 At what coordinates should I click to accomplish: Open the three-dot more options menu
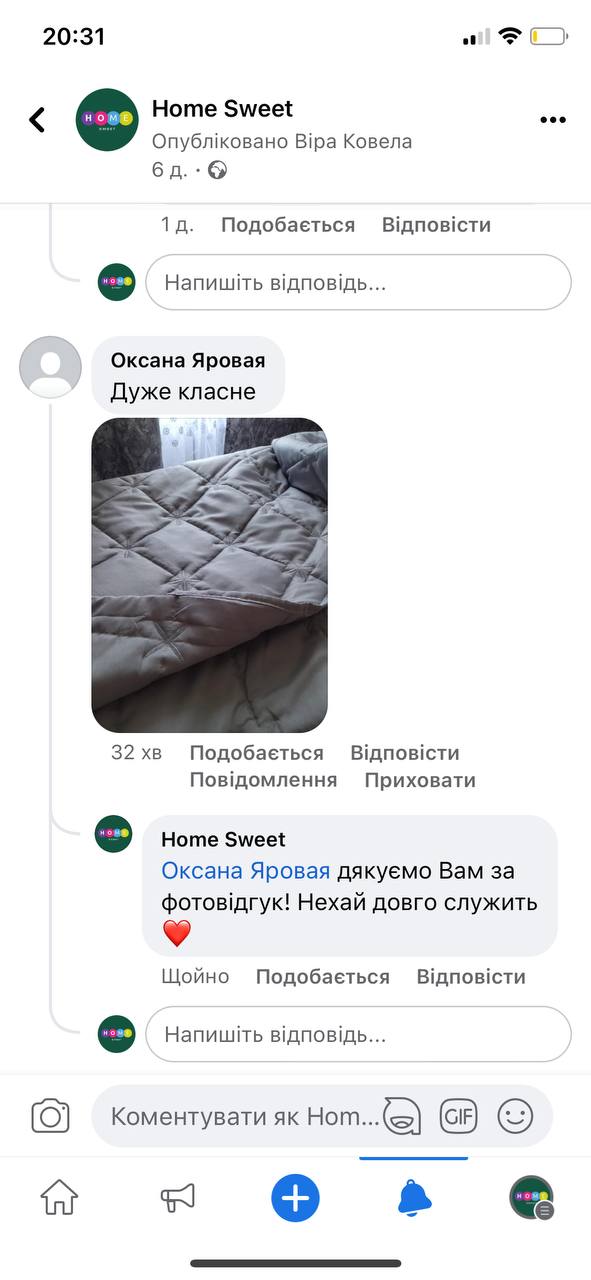tap(552, 120)
